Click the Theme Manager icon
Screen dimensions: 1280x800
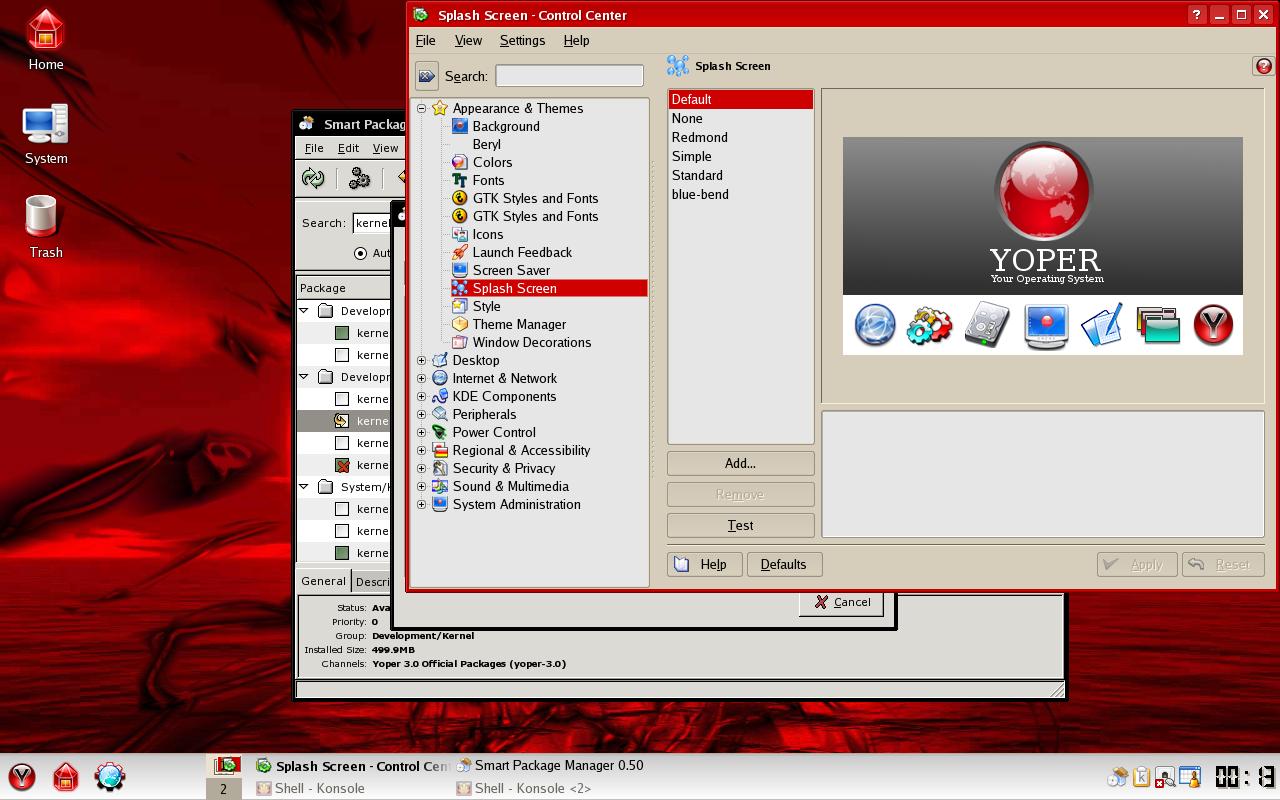pyautogui.click(x=460, y=324)
